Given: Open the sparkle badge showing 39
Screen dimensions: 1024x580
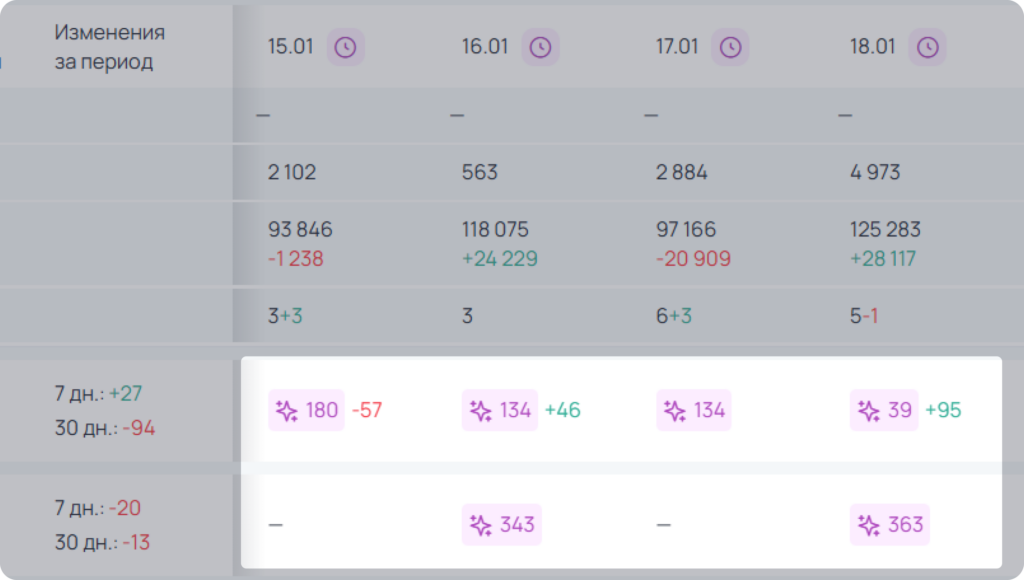Looking at the screenshot, I should 884,410.
